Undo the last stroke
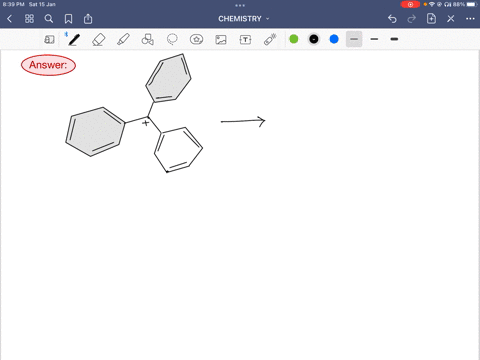Image resolution: width=480 pixels, height=360 pixels. click(392, 19)
